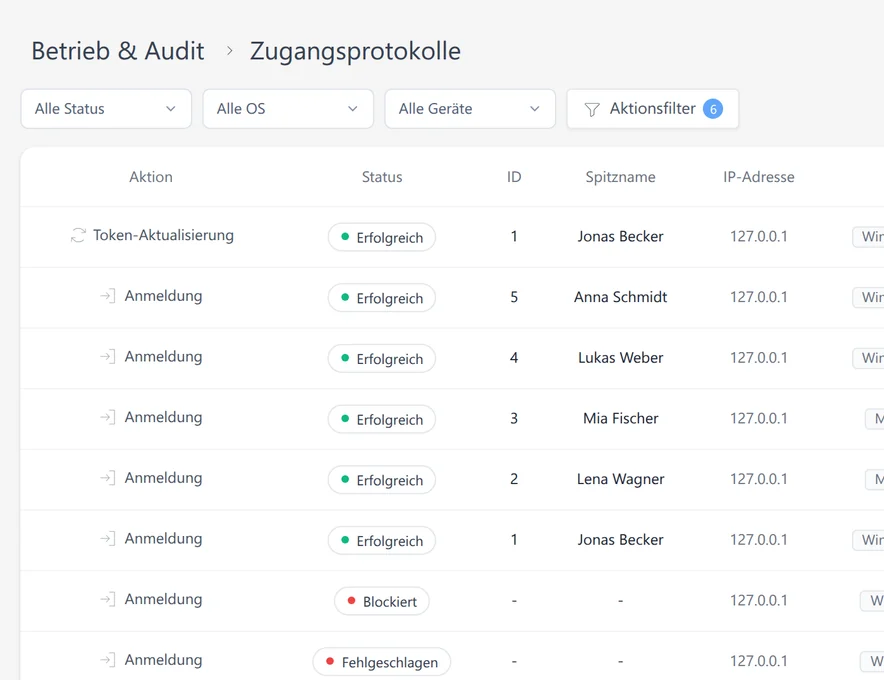Click the login icon in the Blockiert row
Image resolution: width=884 pixels, height=680 pixels.
[x=108, y=599]
